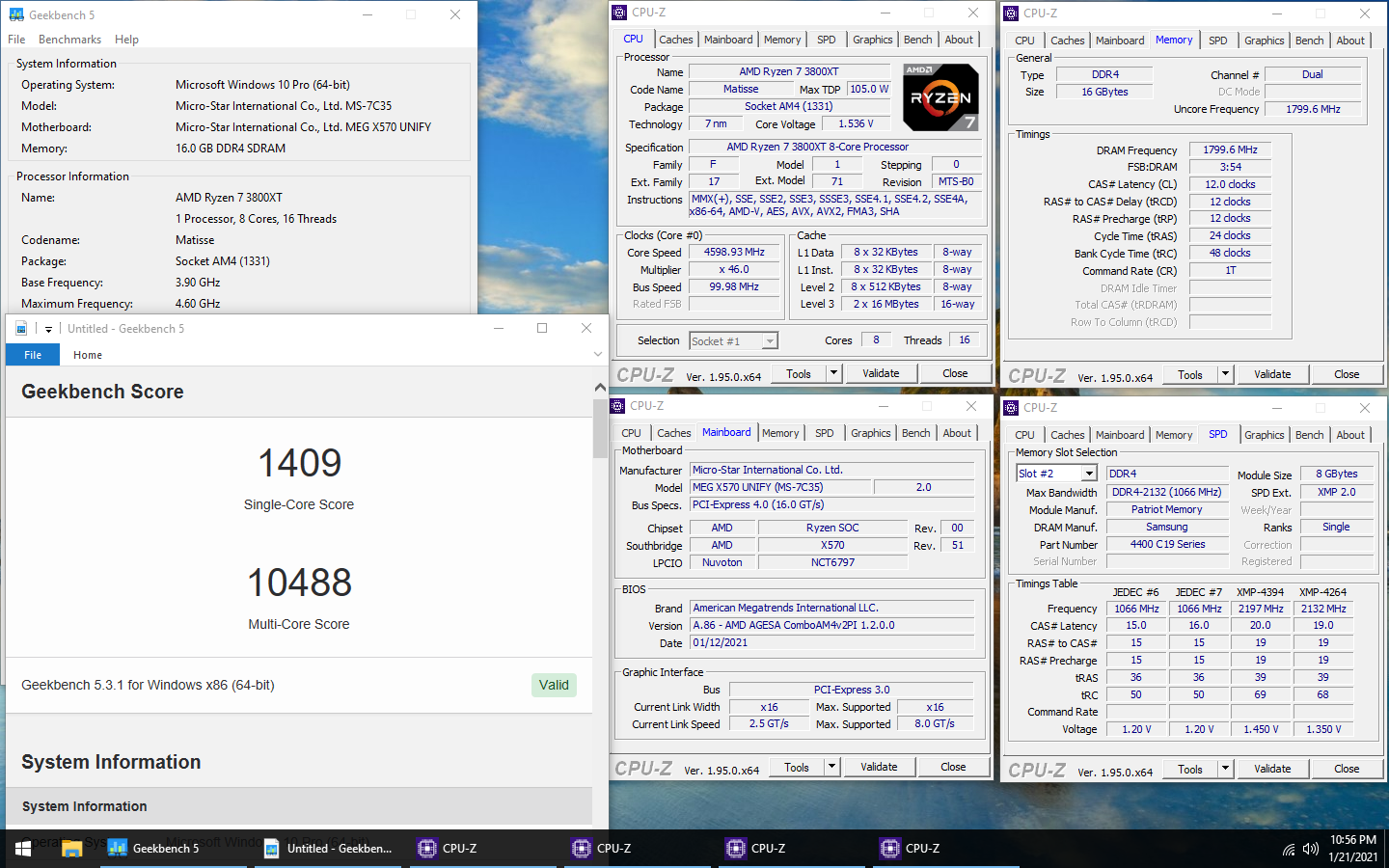This screenshot has width=1389, height=868.
Task: Open File Explorer from the taskbar
Action: click(x=71, y=849)
